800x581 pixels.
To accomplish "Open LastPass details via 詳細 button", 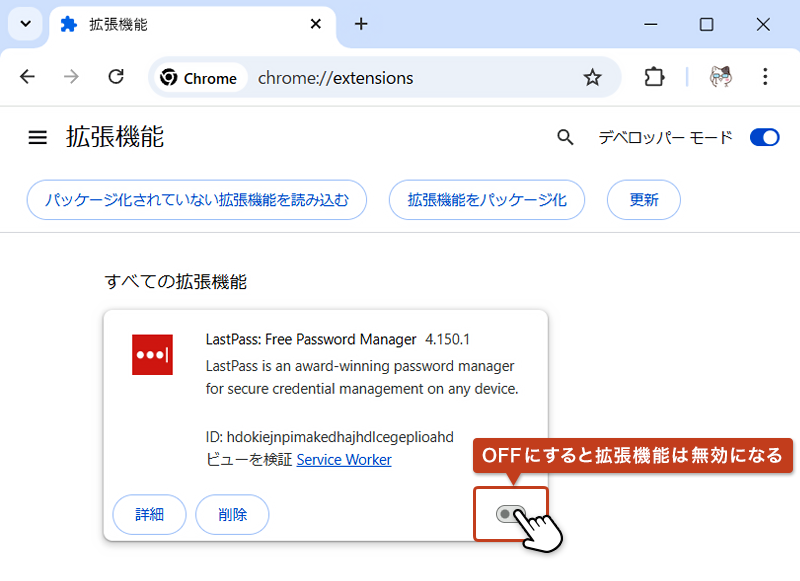I will (x=149, y=514).
